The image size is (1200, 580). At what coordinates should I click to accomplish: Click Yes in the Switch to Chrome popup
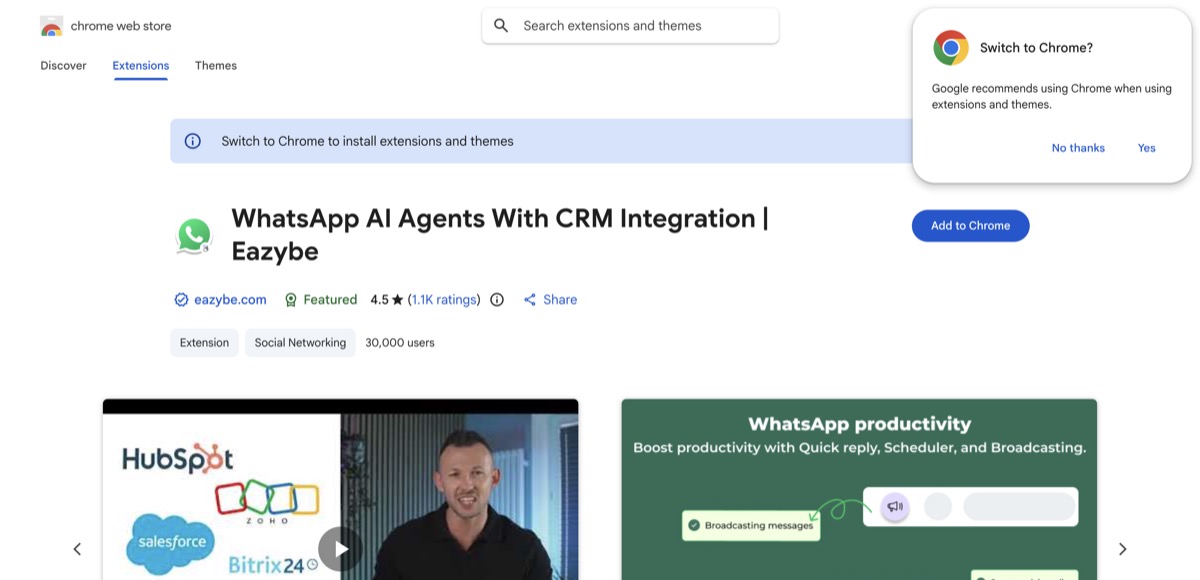[1146, 148]
